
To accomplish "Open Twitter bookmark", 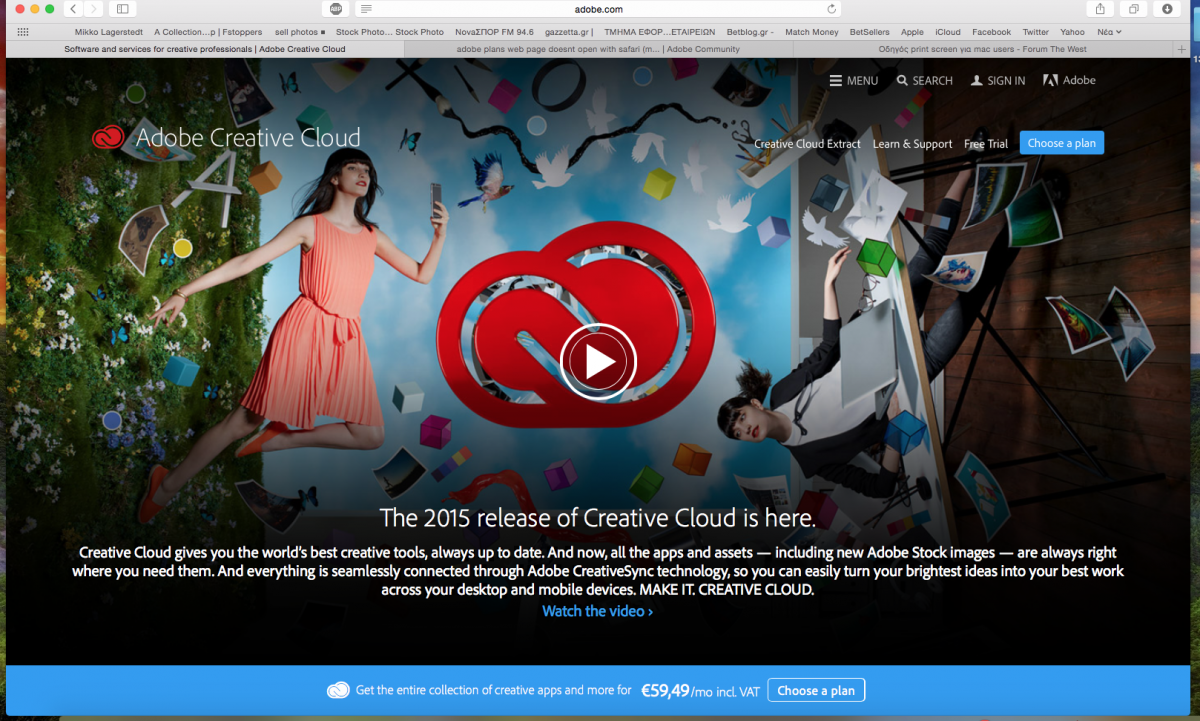I will [x=1036, y=32].
